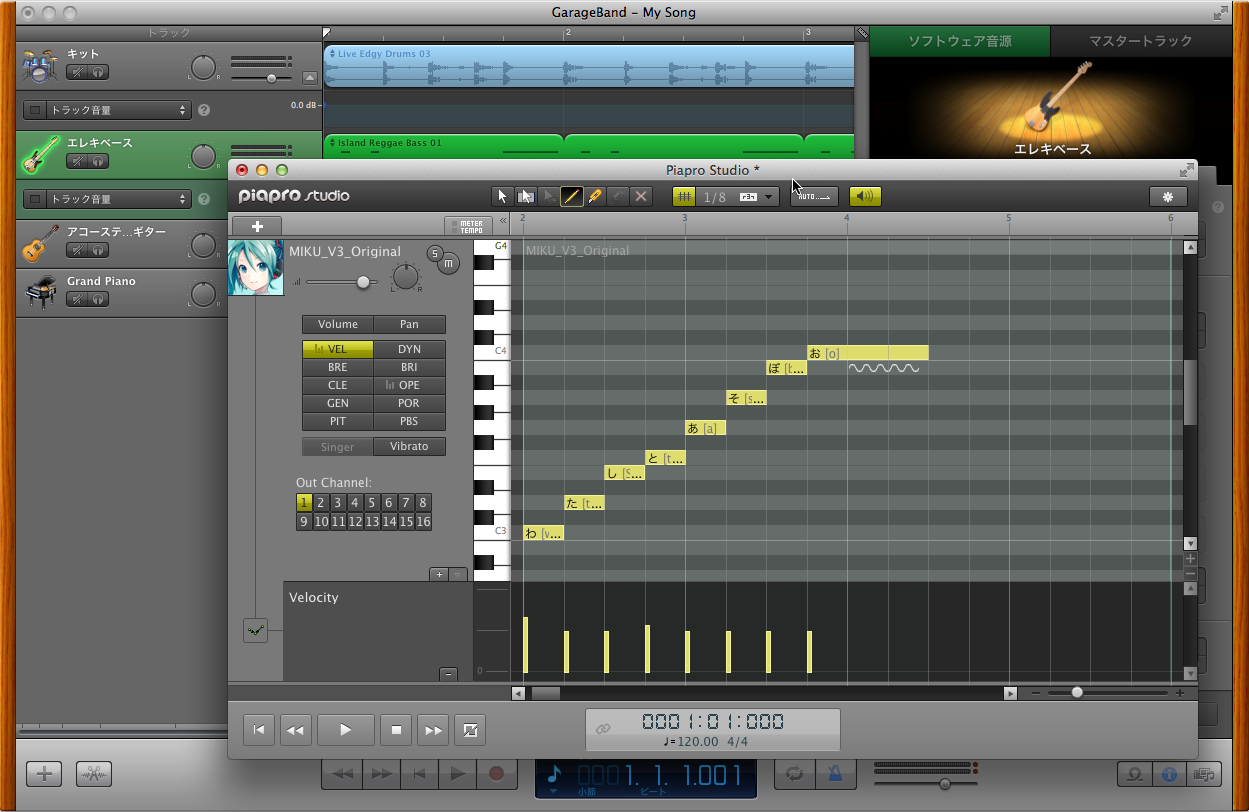Select the arrow pointer tool in Piapro Studio
This screenshot has width=1249, height=812.
click(x=503, y=196)
